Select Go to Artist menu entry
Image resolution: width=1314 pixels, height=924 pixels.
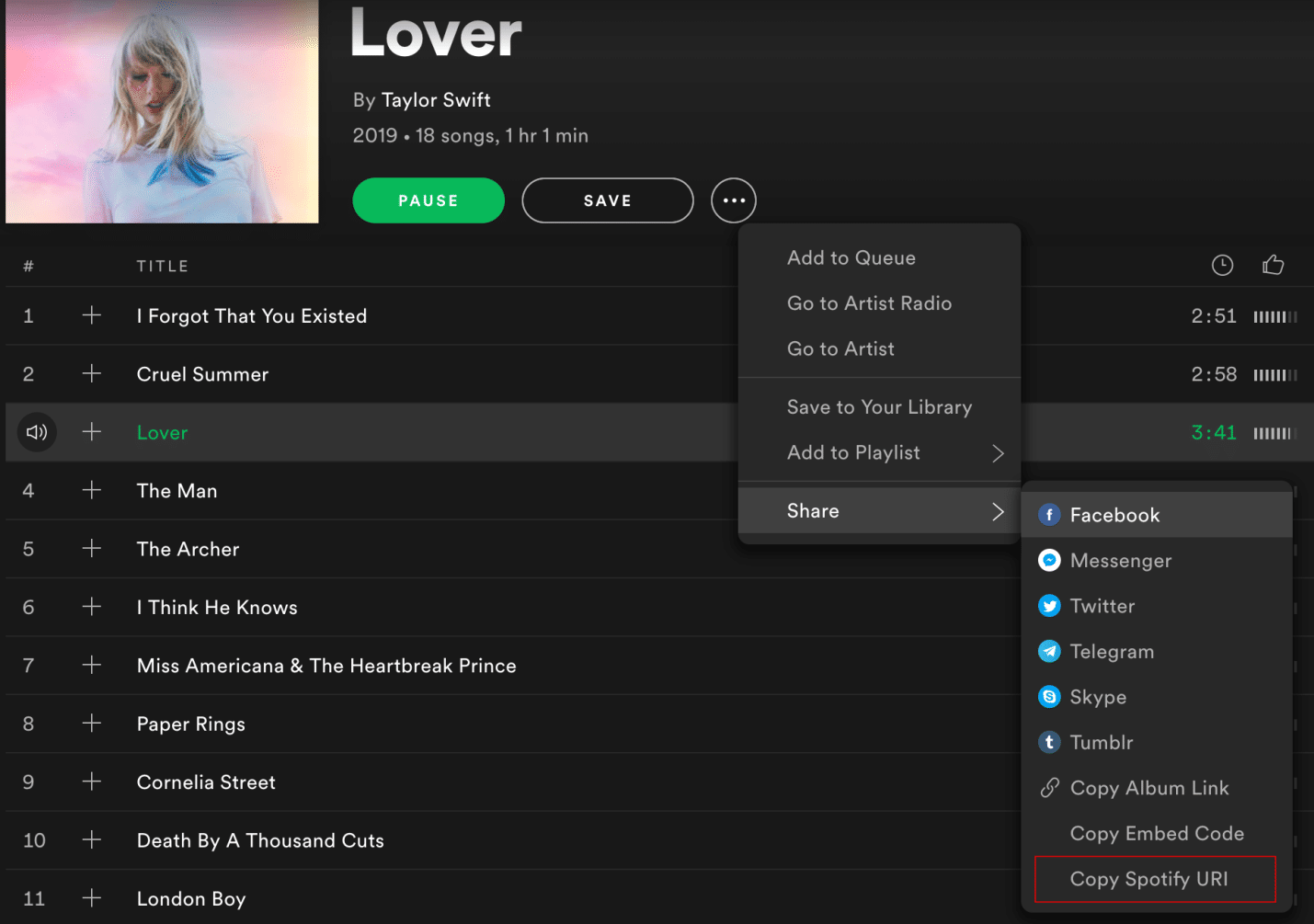(879, 349)
